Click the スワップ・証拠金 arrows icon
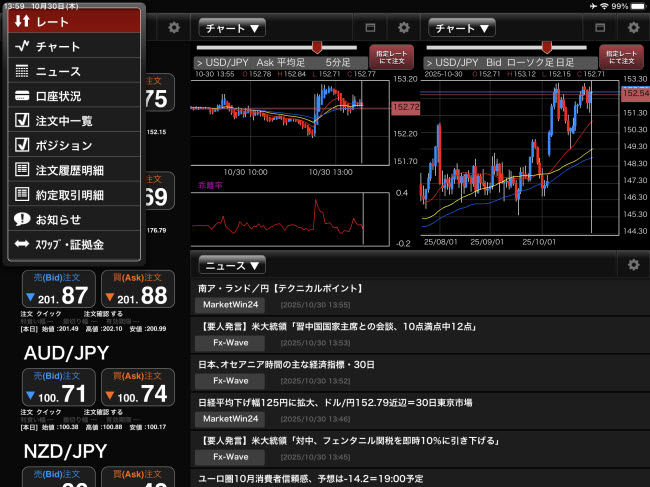This screenshot has width=650, height=487. 22,244
